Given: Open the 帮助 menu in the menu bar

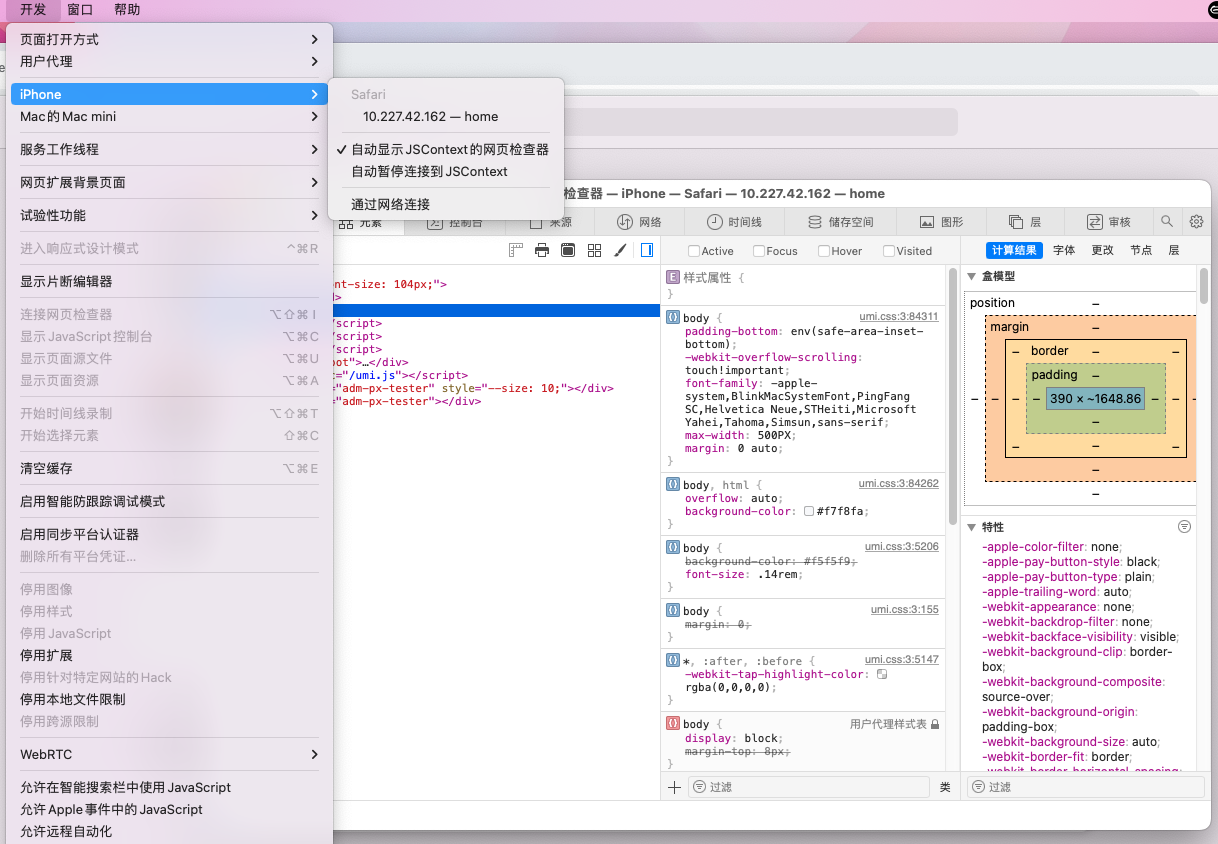Looking at the screenshot, I should point(127,10).
